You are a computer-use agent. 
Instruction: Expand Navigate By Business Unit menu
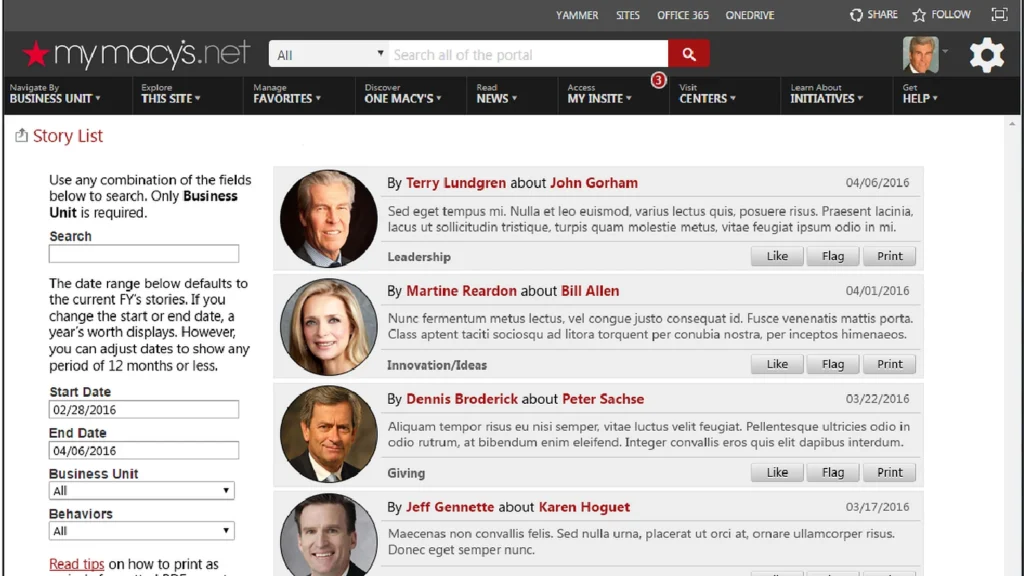point(55,94)
